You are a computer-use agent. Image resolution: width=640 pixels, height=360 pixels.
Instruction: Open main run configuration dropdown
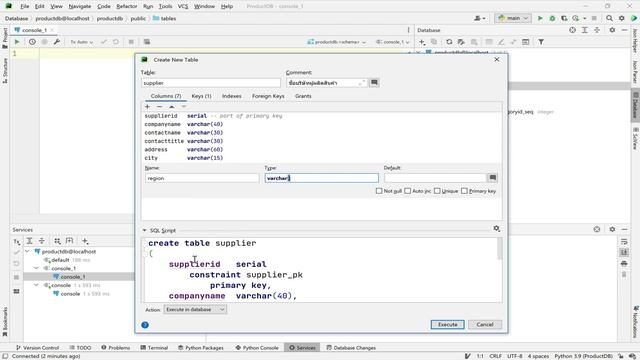click(513, 18)
